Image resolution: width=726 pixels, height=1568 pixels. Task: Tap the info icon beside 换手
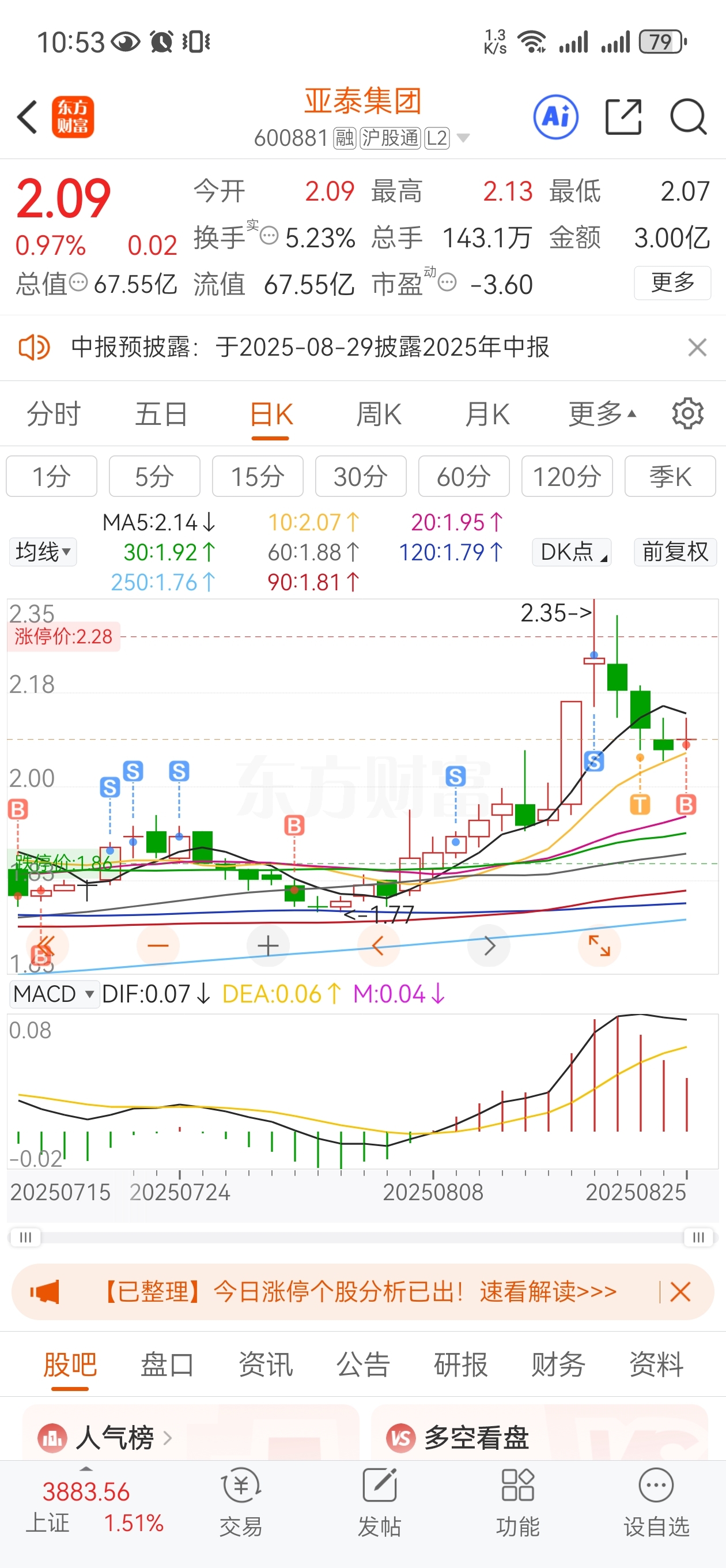269,235
